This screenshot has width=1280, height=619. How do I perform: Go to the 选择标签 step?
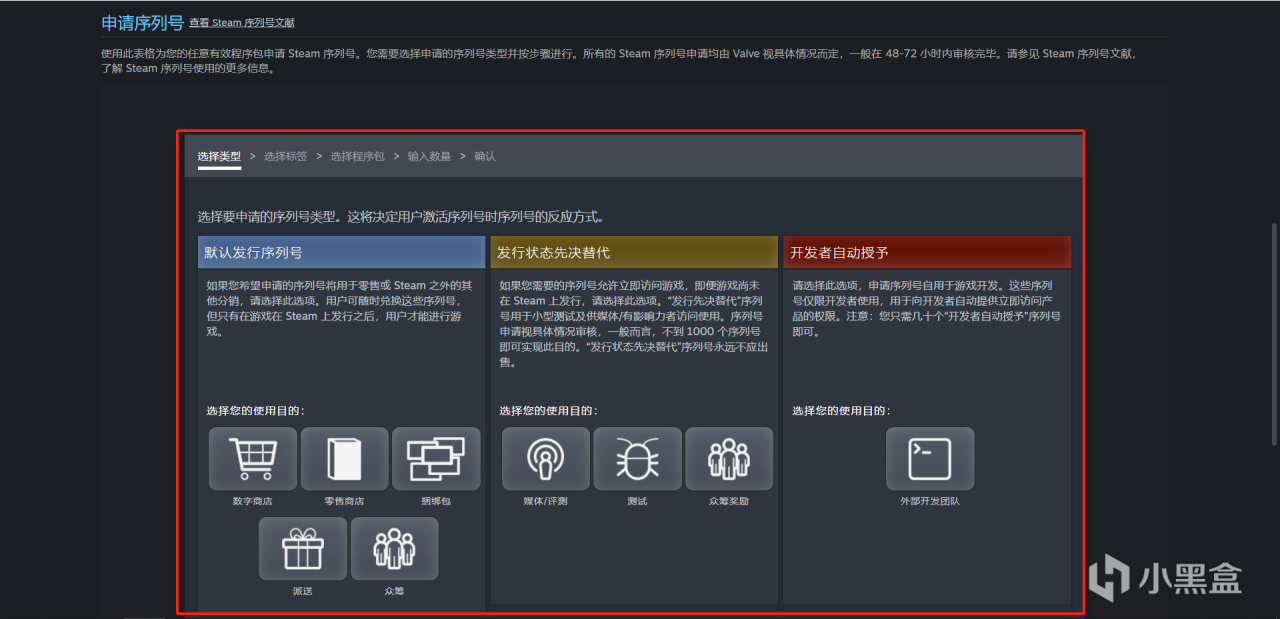286,156
